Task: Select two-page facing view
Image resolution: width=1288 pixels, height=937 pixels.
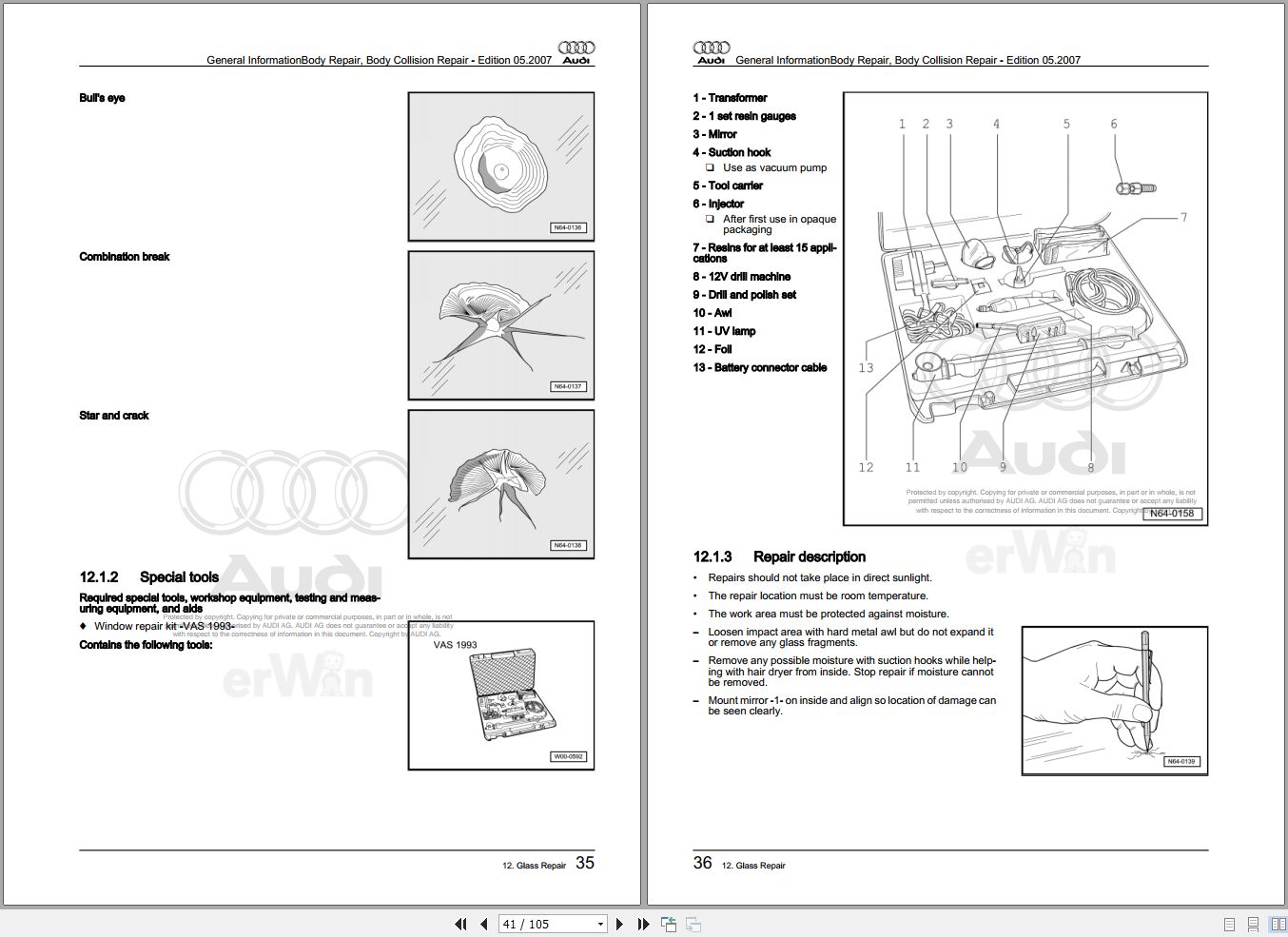Action: [x=1277, y=924]
